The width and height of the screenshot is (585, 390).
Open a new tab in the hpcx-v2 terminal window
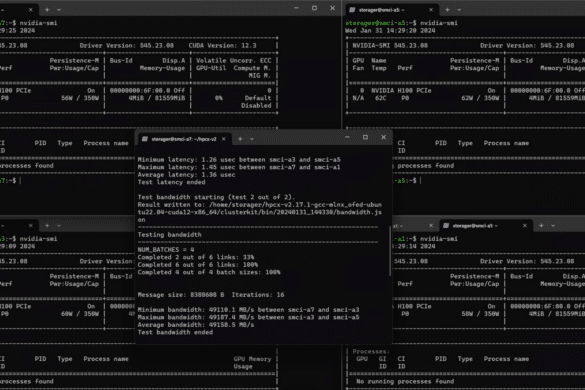(240, 139)
